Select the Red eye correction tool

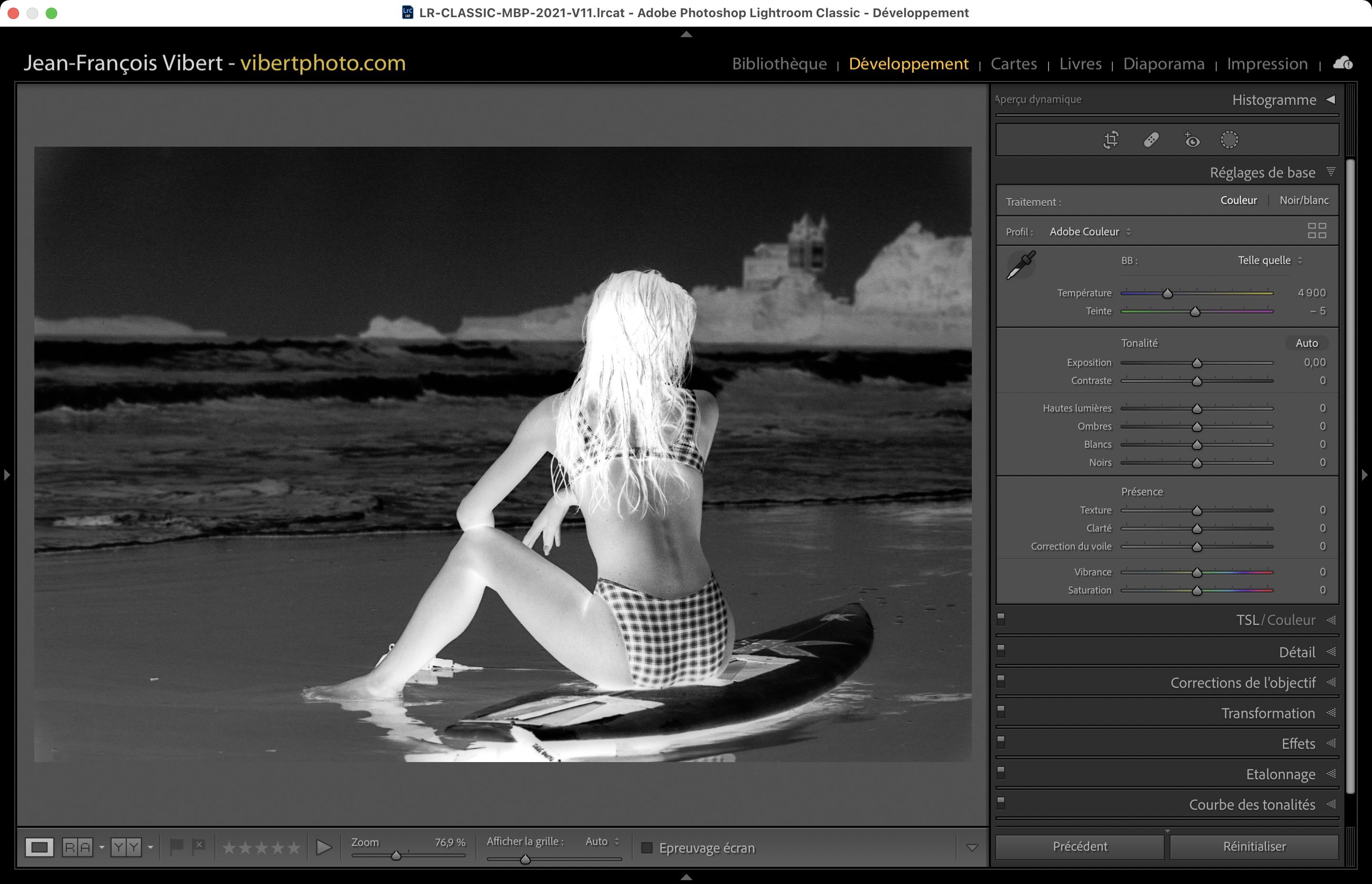click(1192, 140)
